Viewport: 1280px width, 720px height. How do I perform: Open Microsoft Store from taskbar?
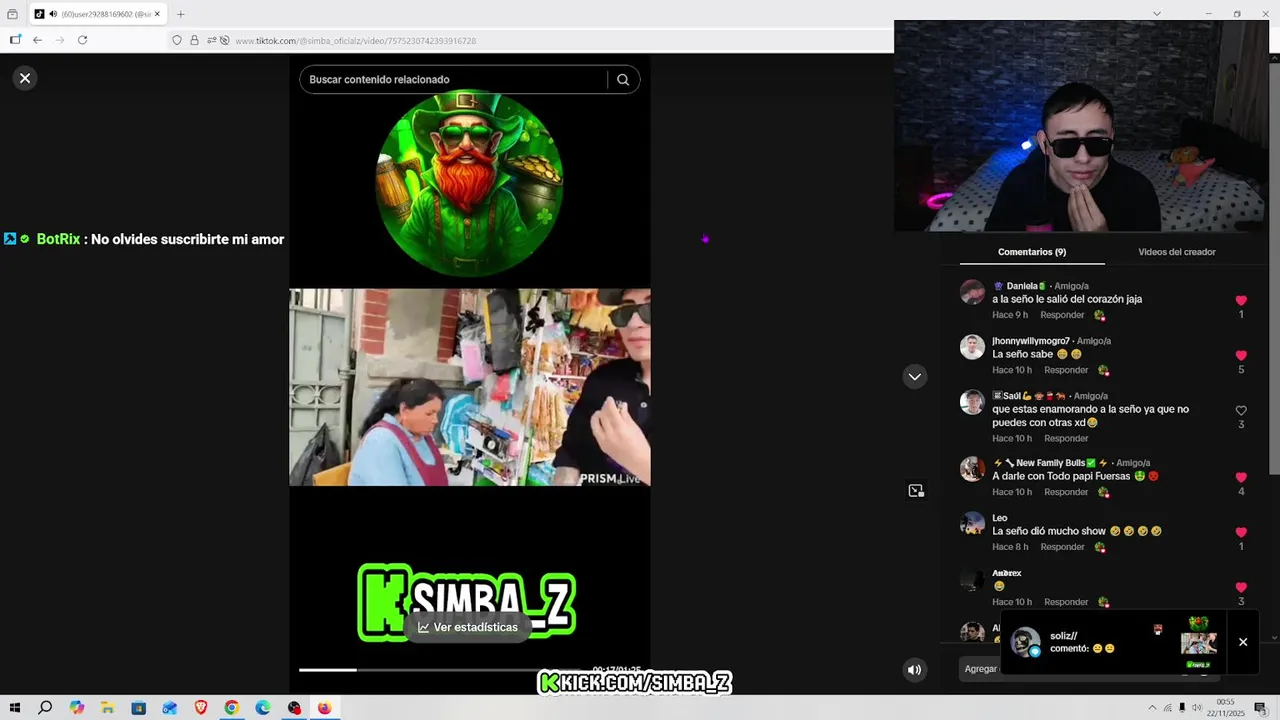(138, 708)
